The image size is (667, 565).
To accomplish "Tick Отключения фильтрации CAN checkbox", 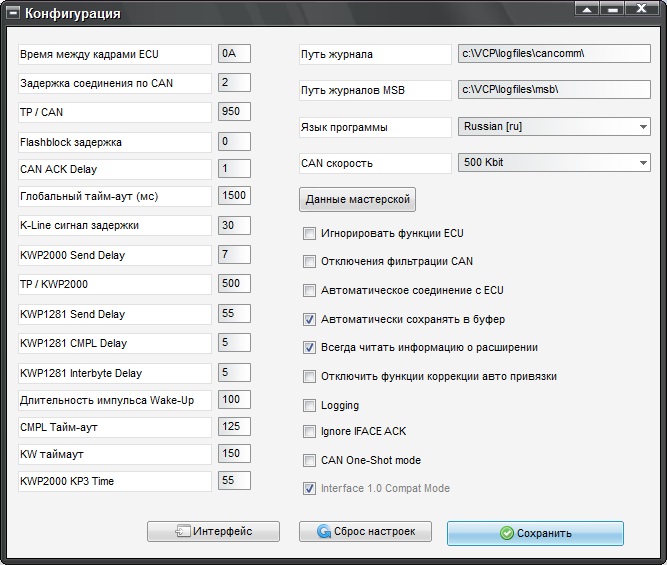I will (309, 261).
